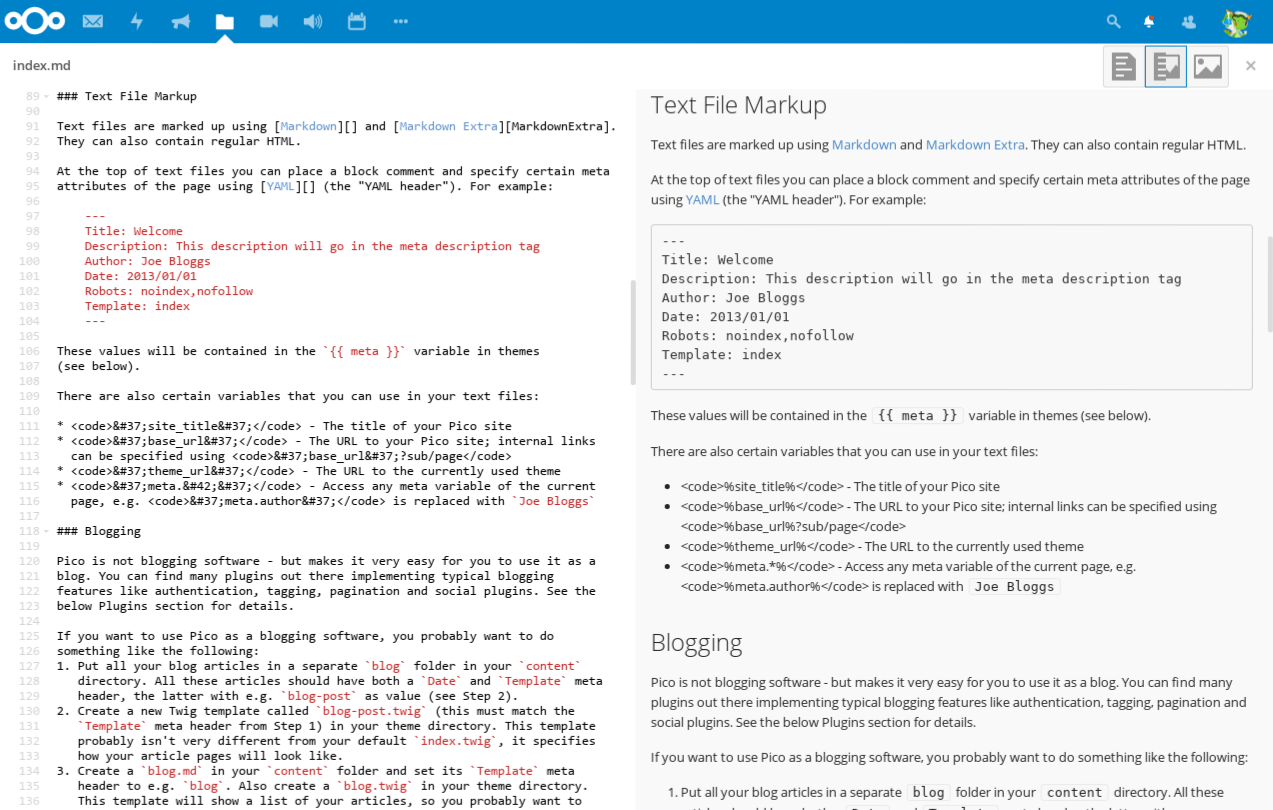Switch to side-by-side editor preview mode
Screen dimensions: 1273x810
(x=1166, y=66)
